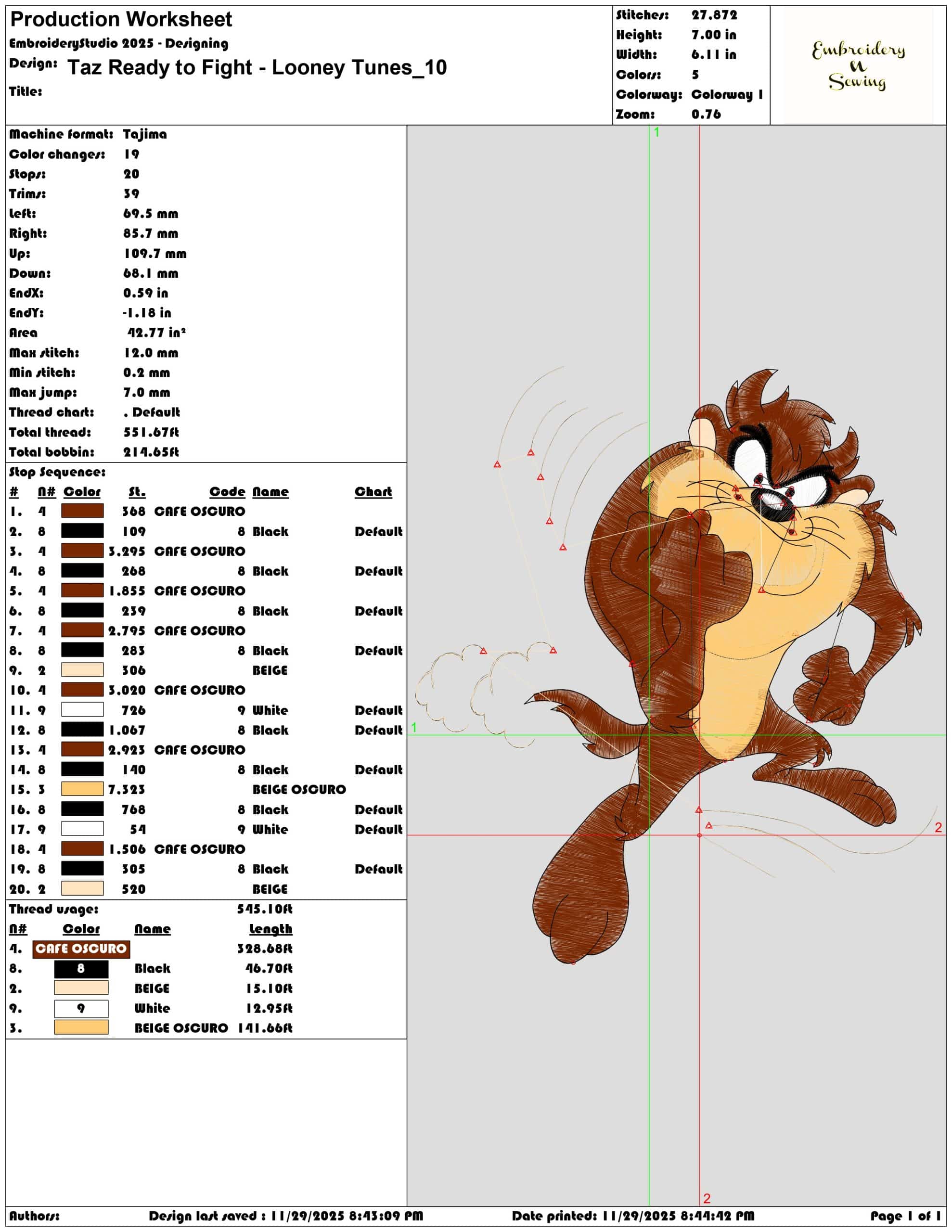Click the trims value '39'
This screenshot has width=952, height=1232.
click(131, 194)
